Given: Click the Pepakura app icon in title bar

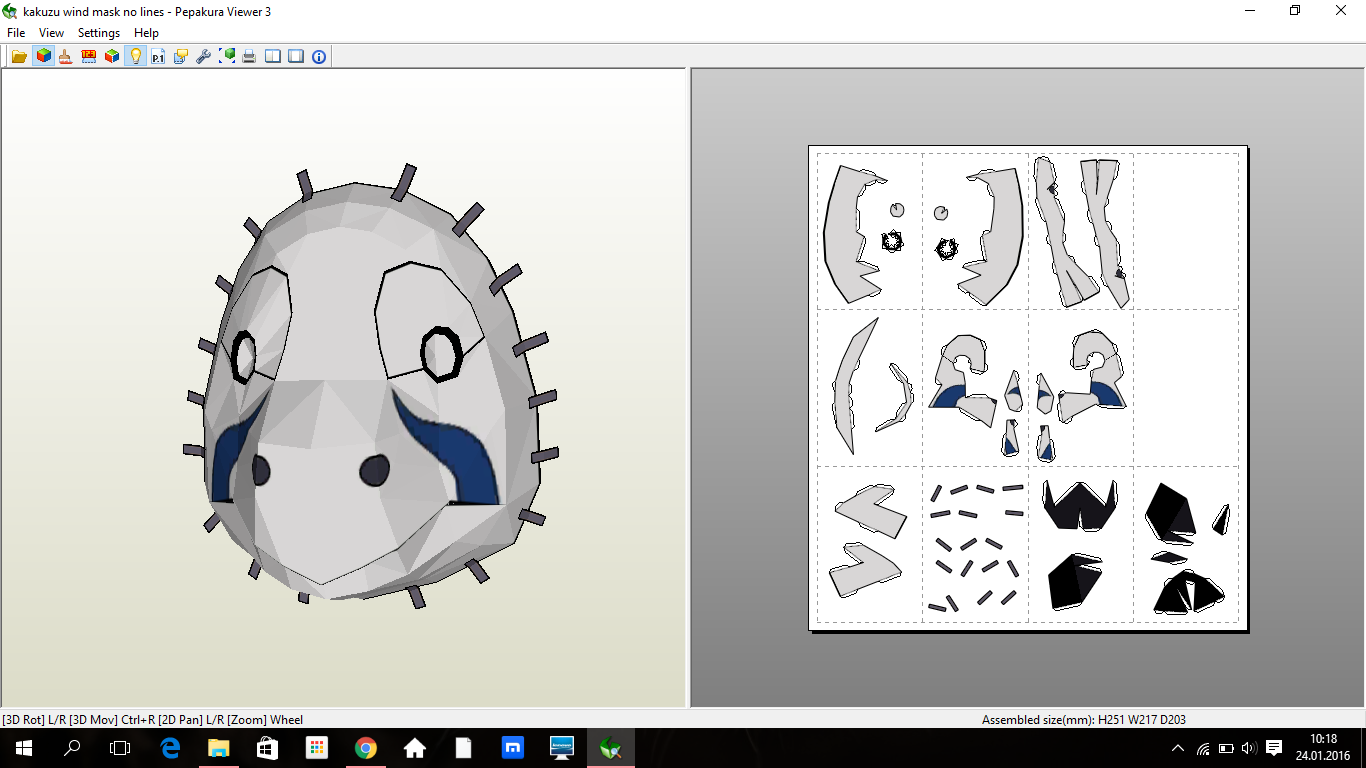Looking at the screenshot, I should (x=10, y=11).
